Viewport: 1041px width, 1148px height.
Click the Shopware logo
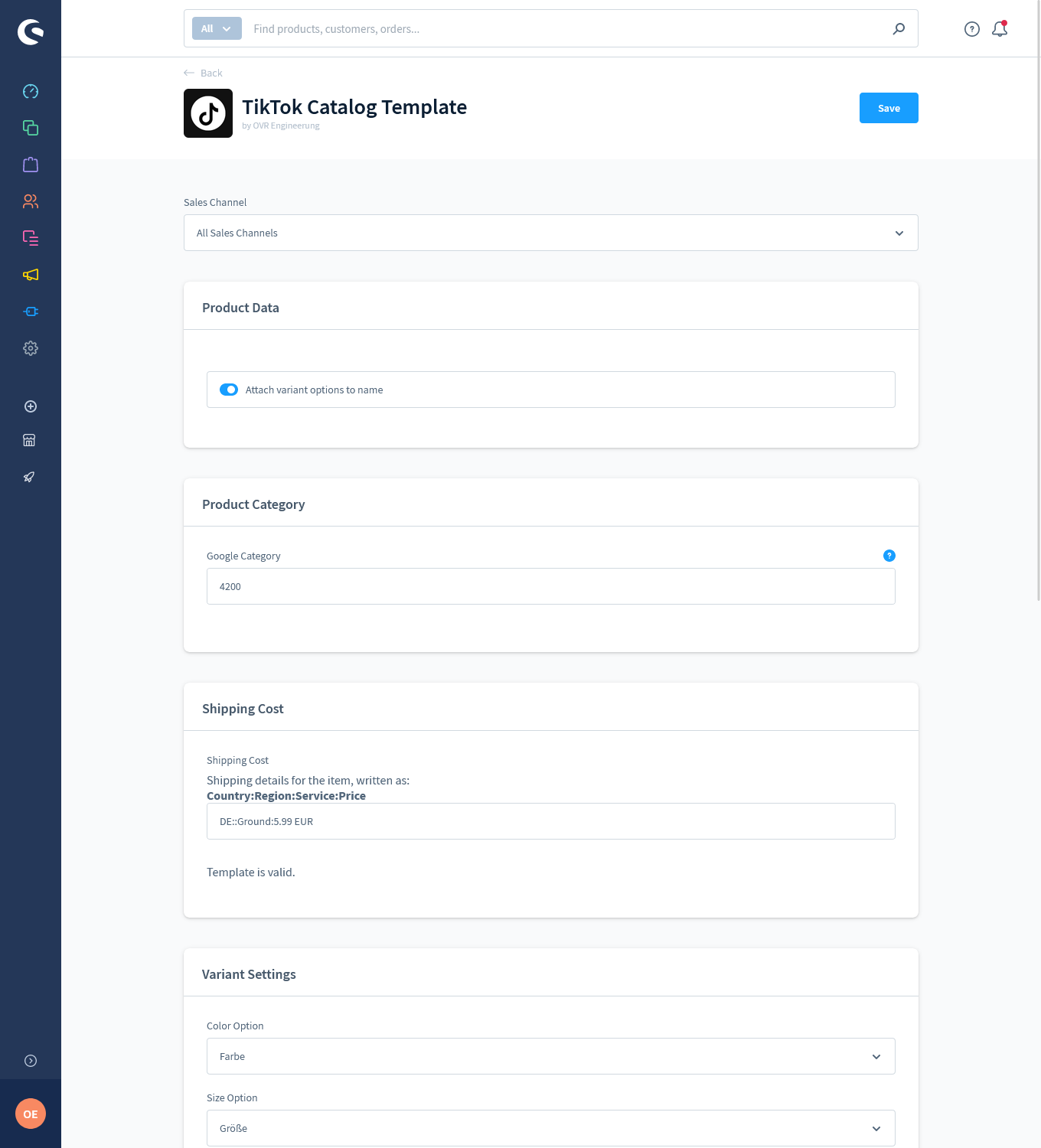pos(31,31)
